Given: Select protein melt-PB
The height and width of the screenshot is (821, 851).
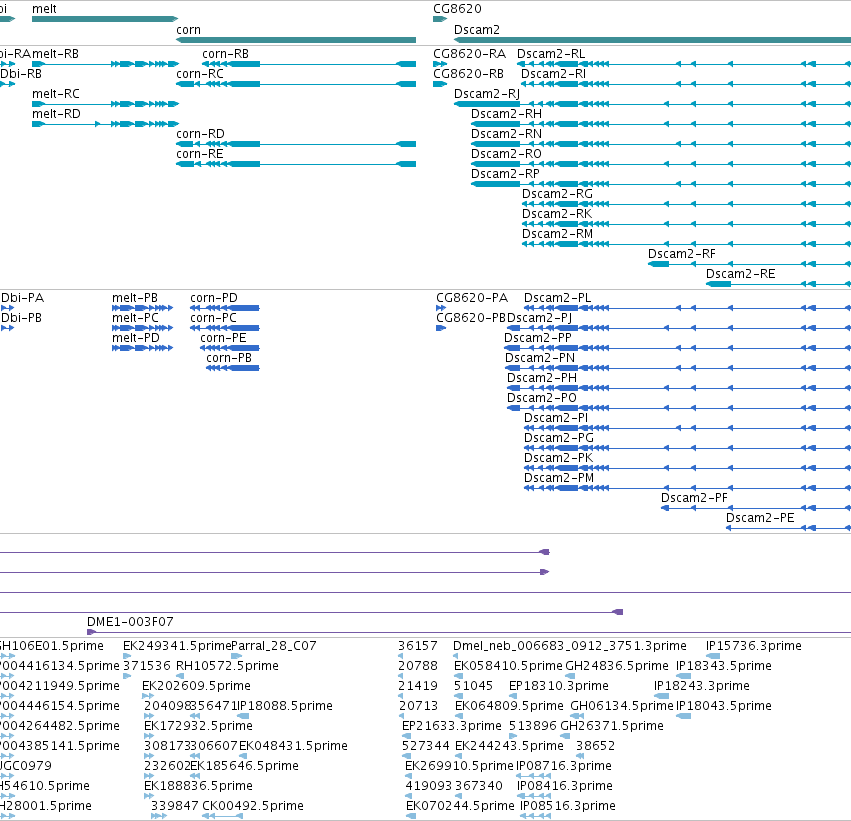Looking at the screenshot, I should [x=143, y=308].
